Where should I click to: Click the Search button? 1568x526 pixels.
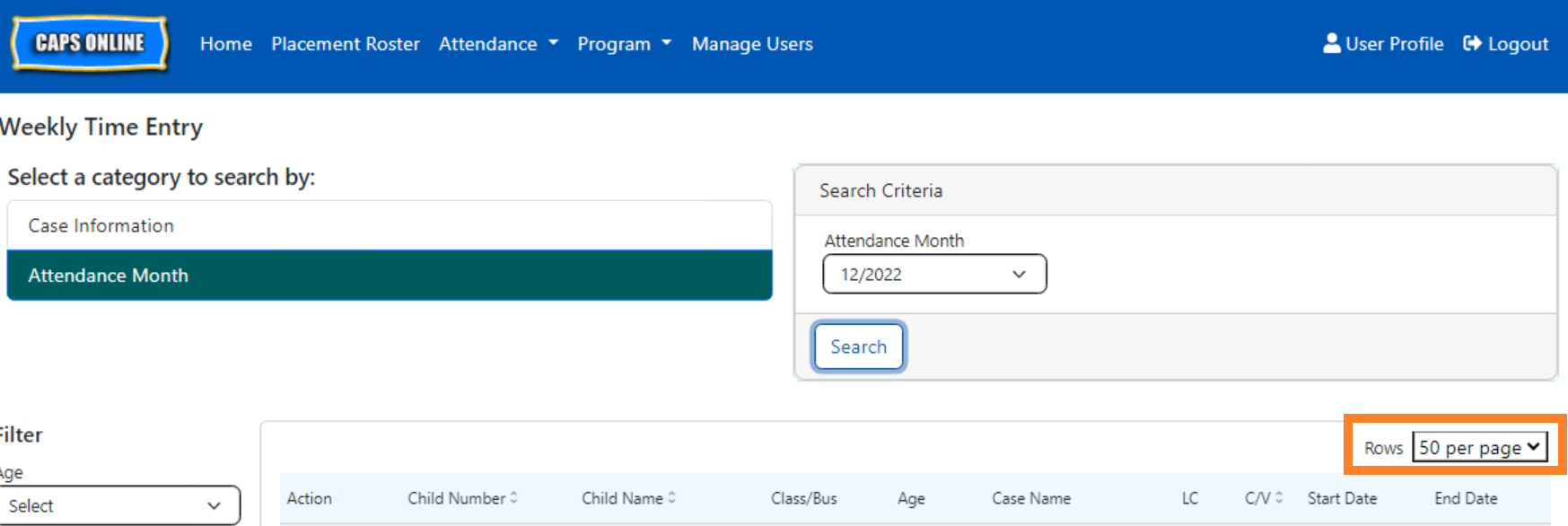[858, 346]
